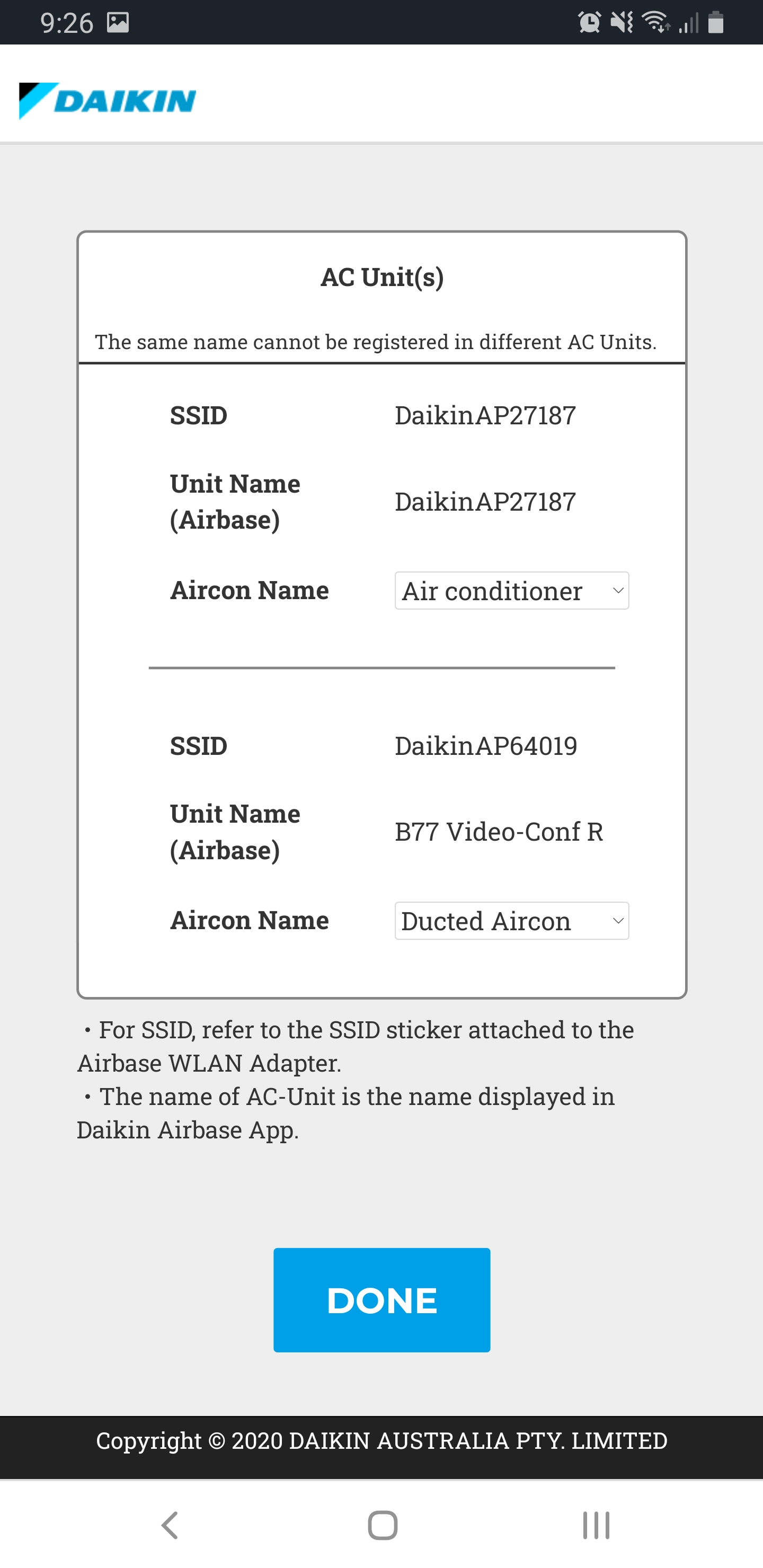Open the Ducted Aircon name dropdown
The width and height of the screenshot is (763, 1568).
(511, 920)
